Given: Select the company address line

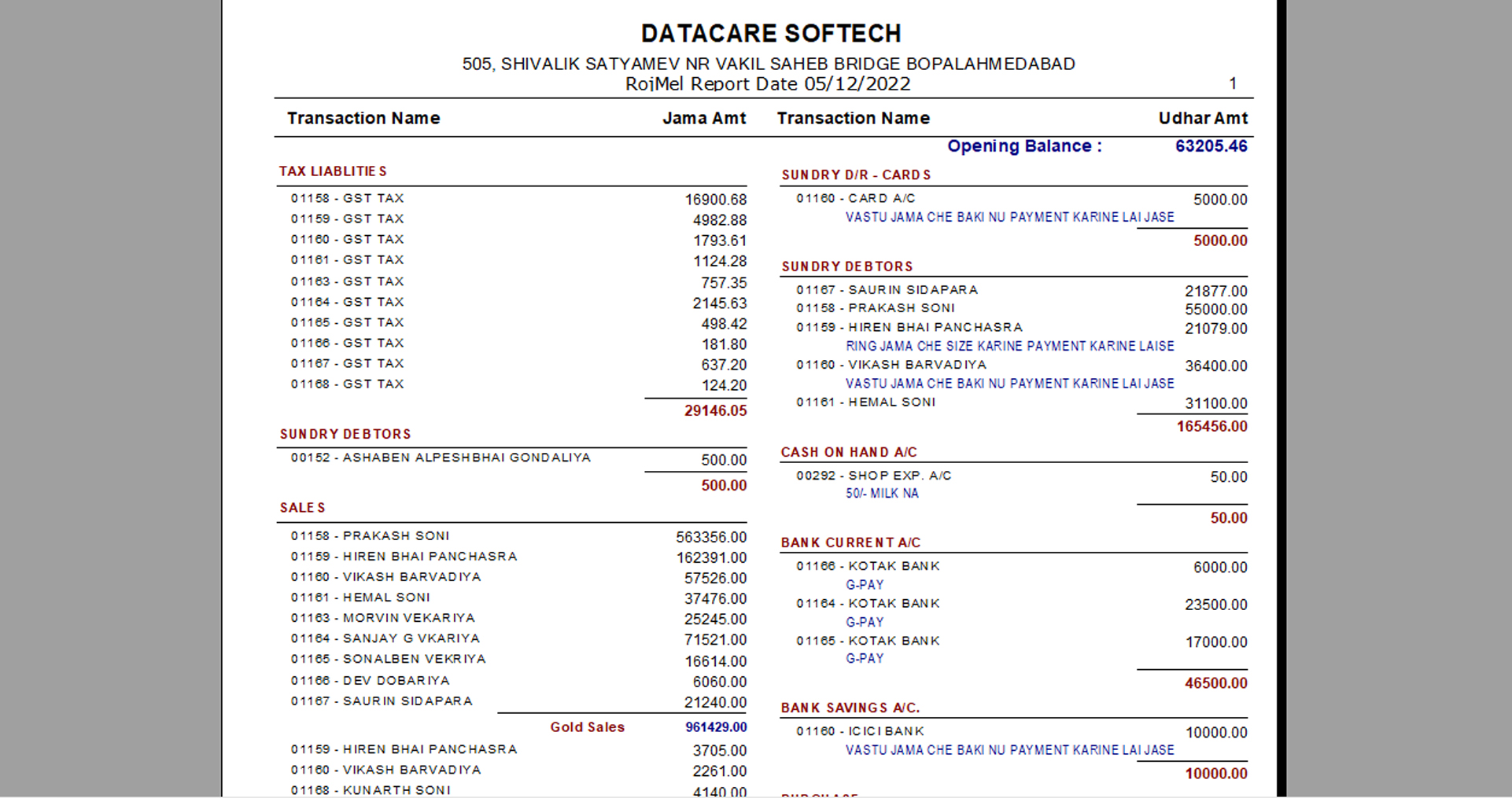Looking at the screenshot, I should (769, 64).
